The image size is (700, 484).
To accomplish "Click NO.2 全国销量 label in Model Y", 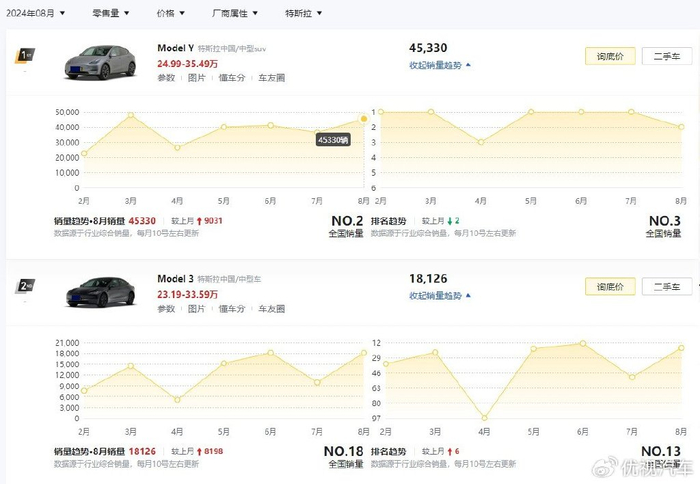I will click(x=346, y=226).
